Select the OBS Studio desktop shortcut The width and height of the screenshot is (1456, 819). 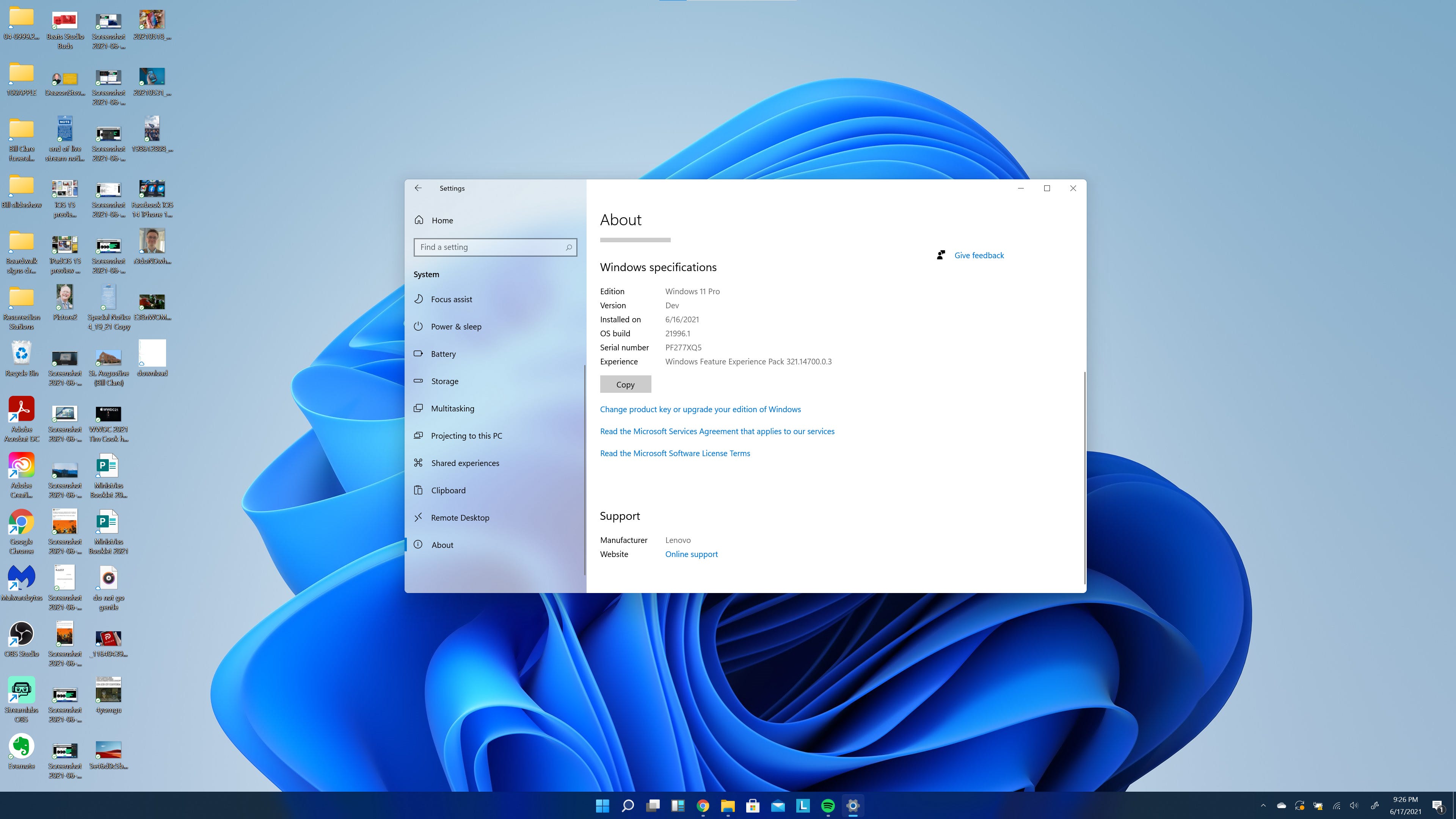pos(22,639)
